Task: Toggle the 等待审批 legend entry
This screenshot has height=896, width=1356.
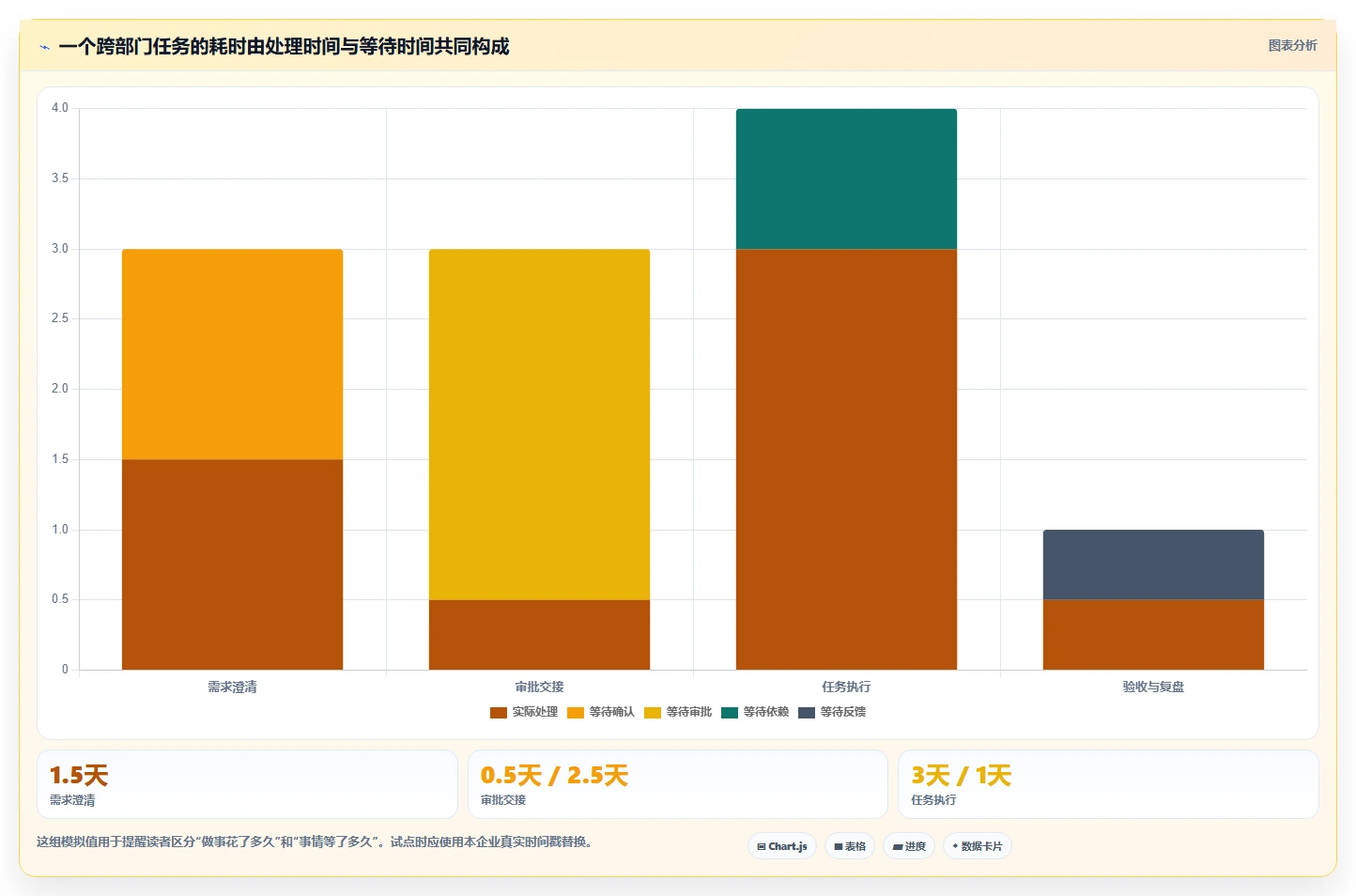Action: click(678, 712)
